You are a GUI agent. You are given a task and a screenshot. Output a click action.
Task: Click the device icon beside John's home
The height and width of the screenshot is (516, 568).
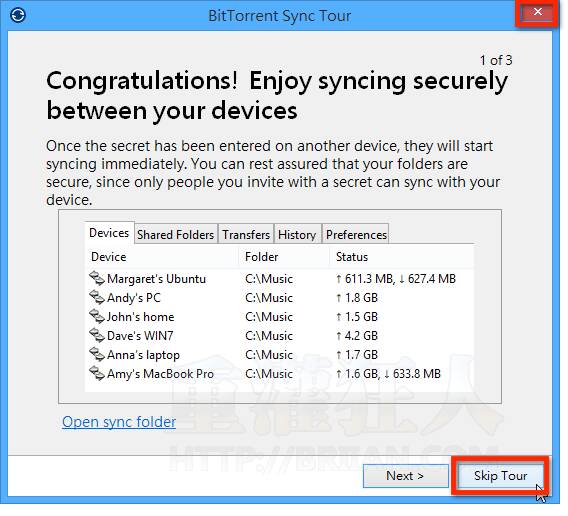click(97, 316)
